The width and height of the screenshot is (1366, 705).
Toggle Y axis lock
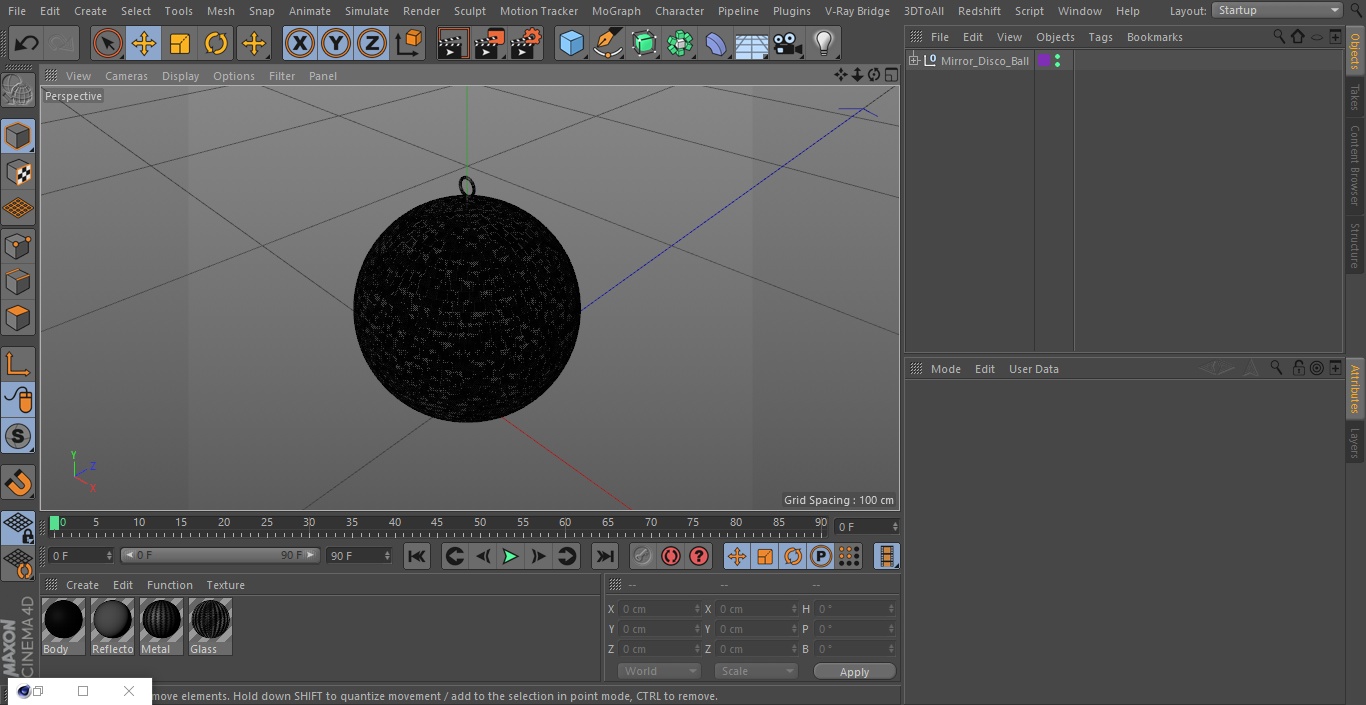click(336, 43)
